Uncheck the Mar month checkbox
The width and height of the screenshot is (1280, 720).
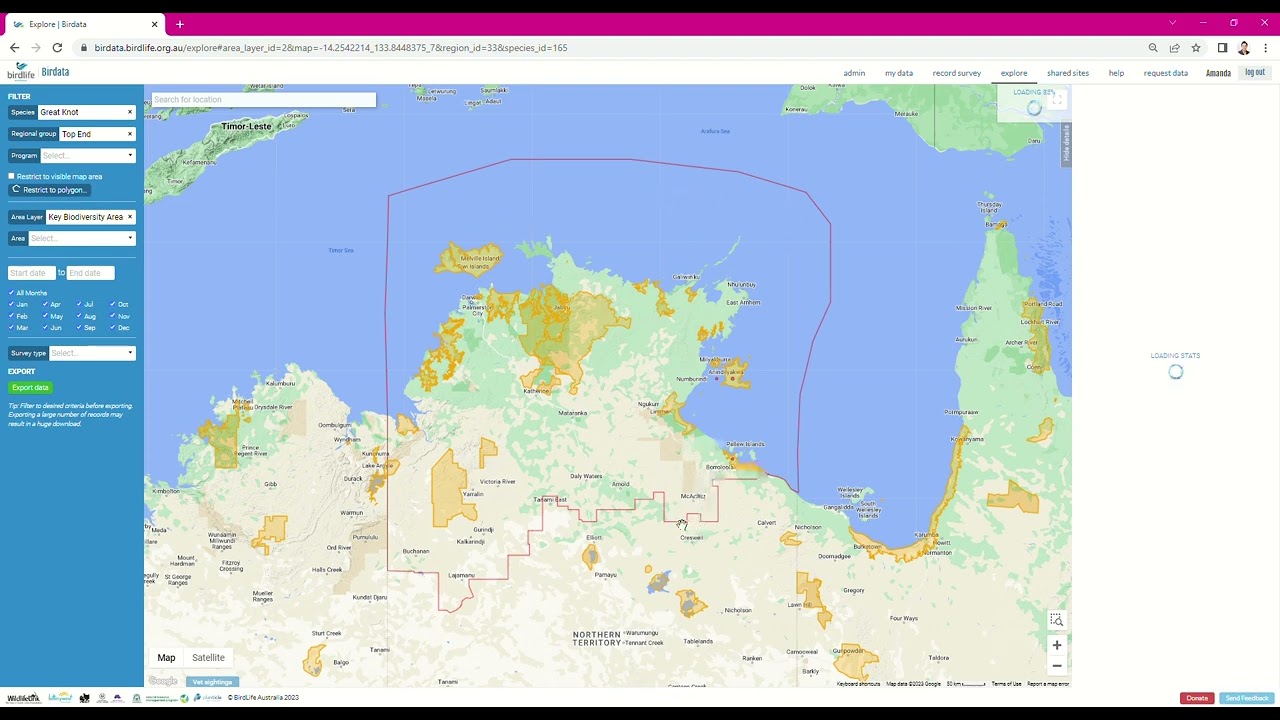12,328
